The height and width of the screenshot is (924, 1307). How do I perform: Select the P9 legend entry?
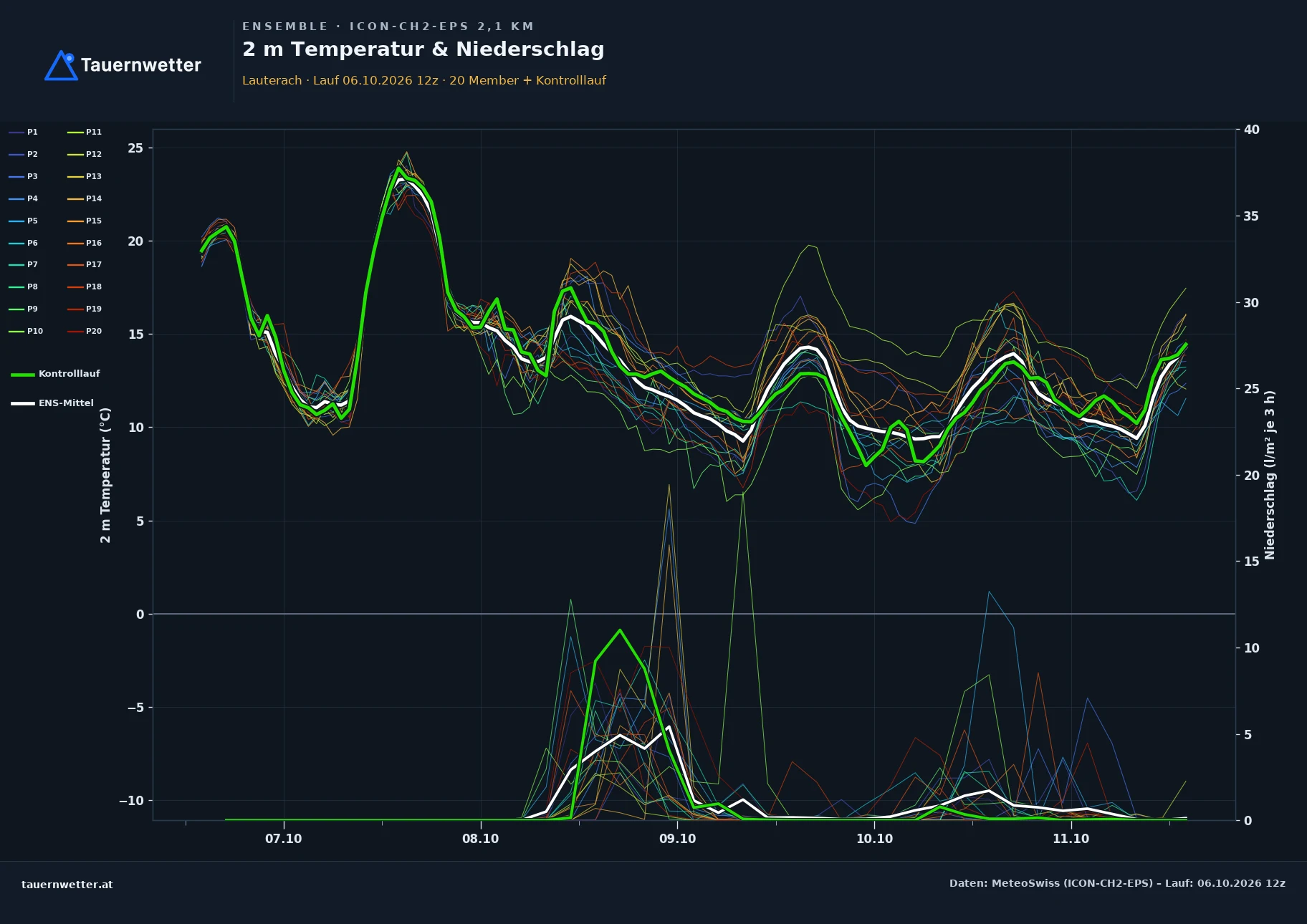(24, 309)
